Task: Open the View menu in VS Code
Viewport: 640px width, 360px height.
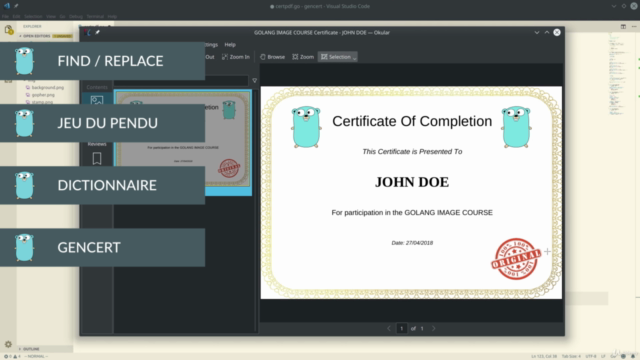Action: coord(51,16)
